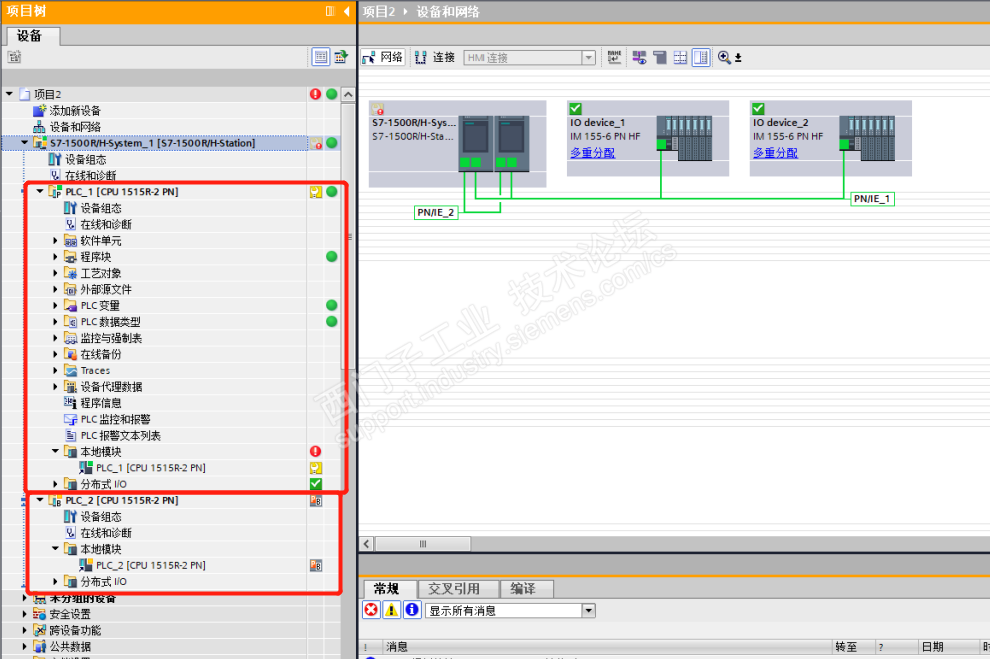Click the zoom magnifier icon
Viewport: 990px width, 659px height.
coord(724,57)
